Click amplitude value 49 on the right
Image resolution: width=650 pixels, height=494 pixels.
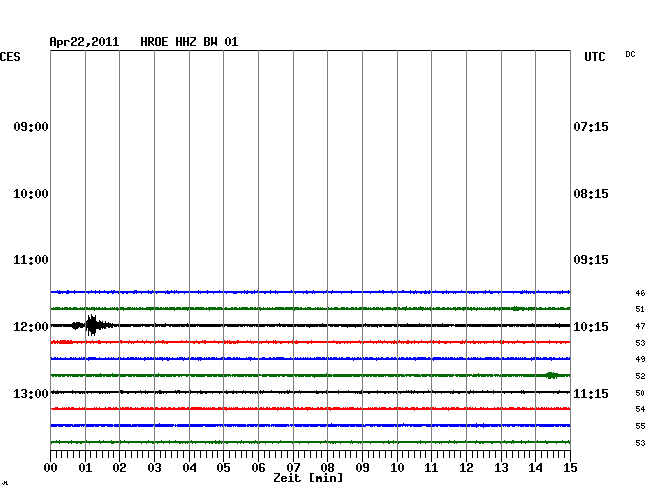[x=640, y=359]
